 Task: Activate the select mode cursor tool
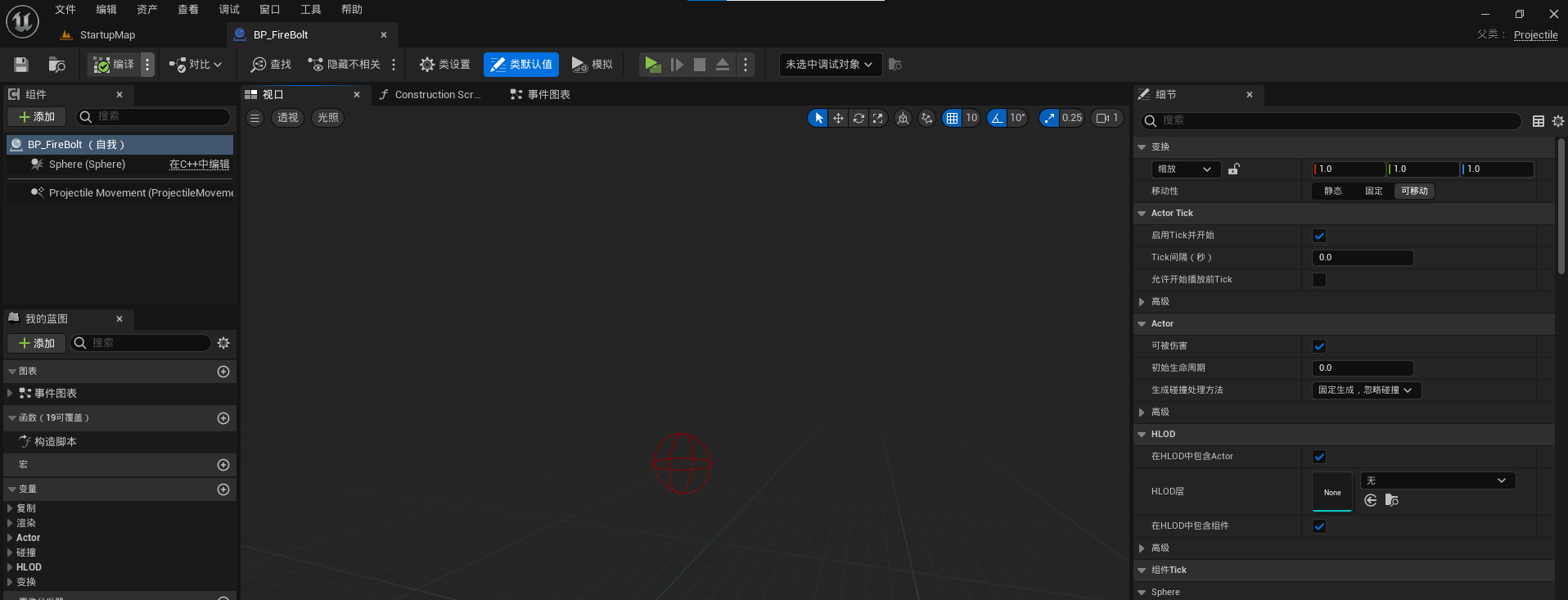[x=818, y=118]
